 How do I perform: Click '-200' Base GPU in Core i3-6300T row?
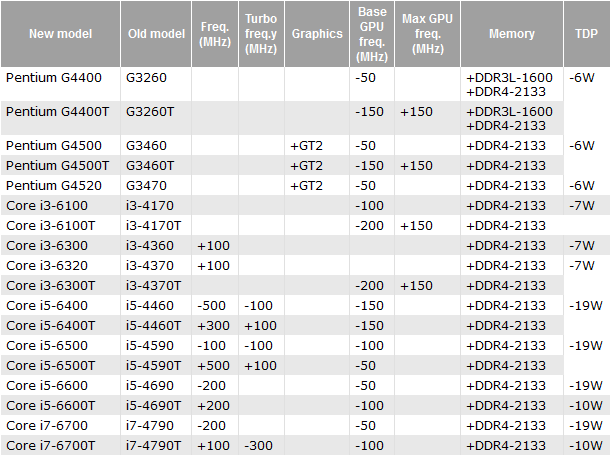(x=372, y=285)
